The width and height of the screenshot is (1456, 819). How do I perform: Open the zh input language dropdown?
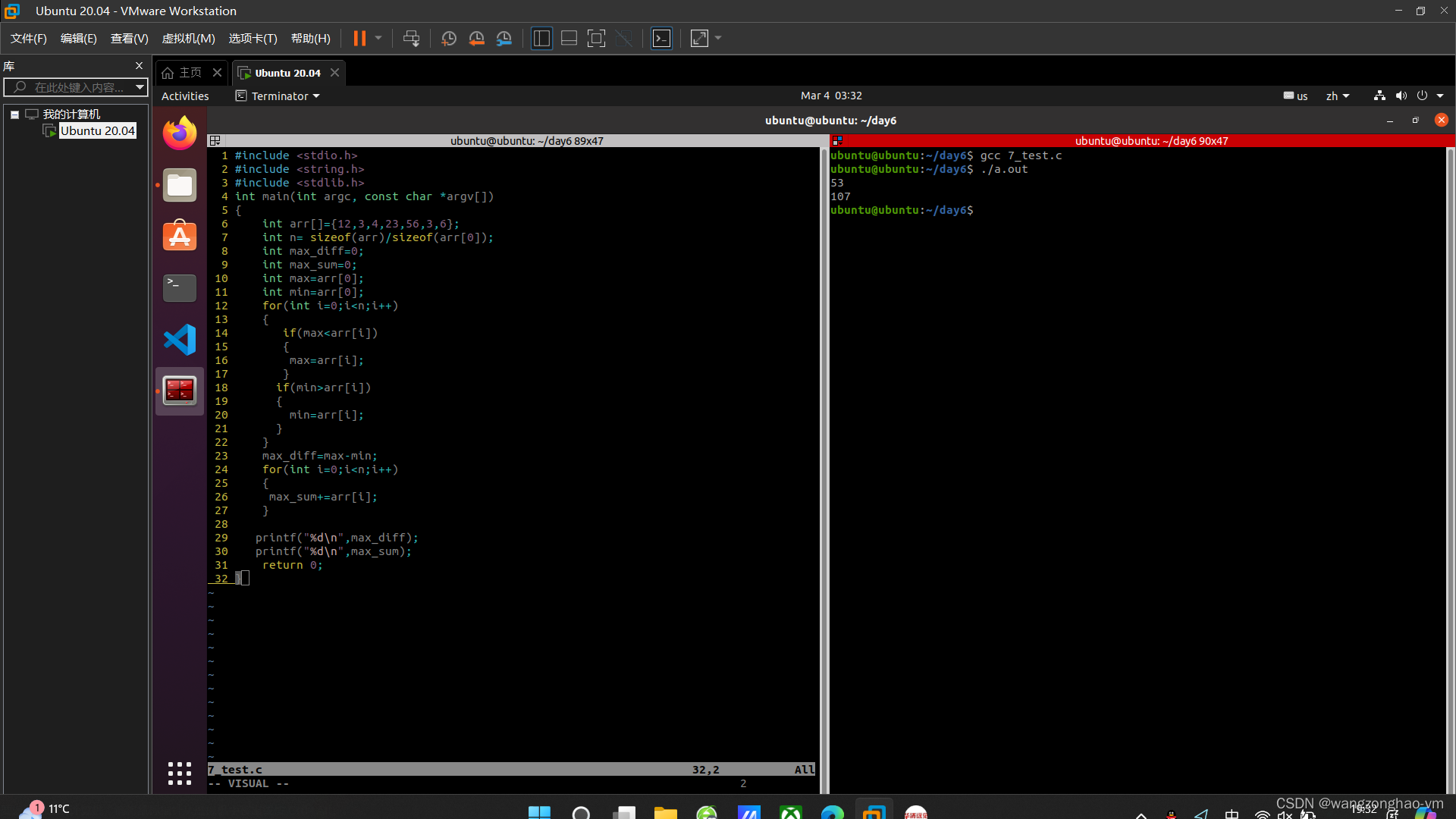click(1337, 96)
